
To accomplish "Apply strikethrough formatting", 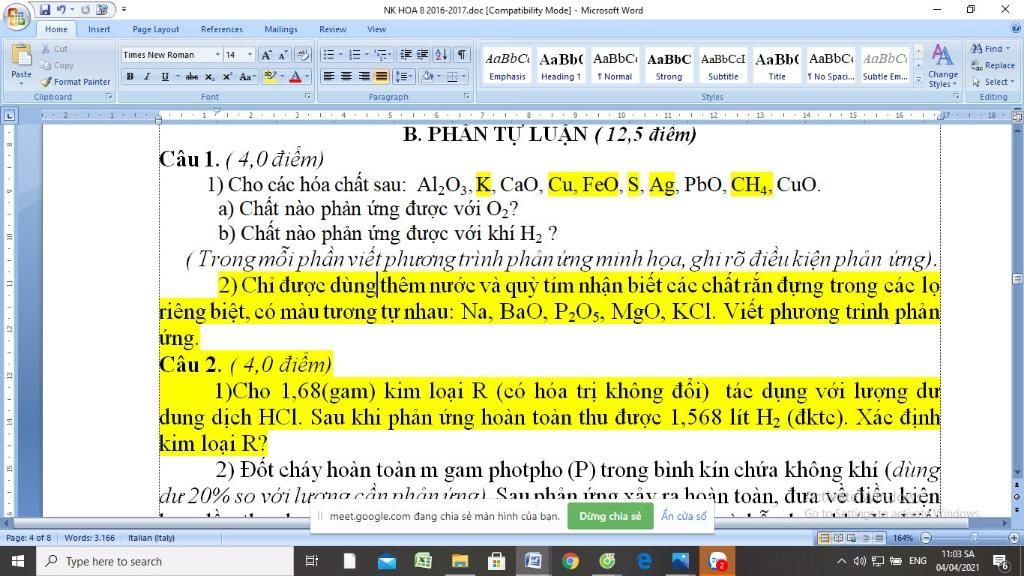I will (191, 76).
